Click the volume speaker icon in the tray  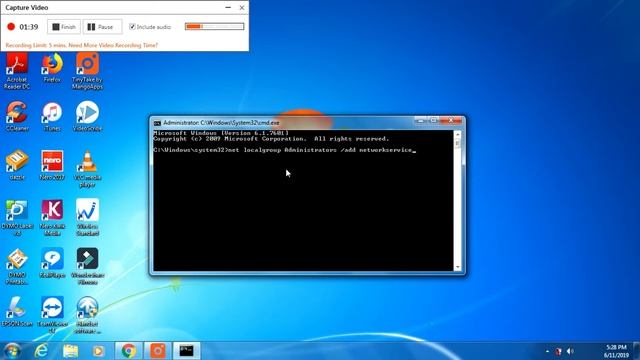pos(570,351)
